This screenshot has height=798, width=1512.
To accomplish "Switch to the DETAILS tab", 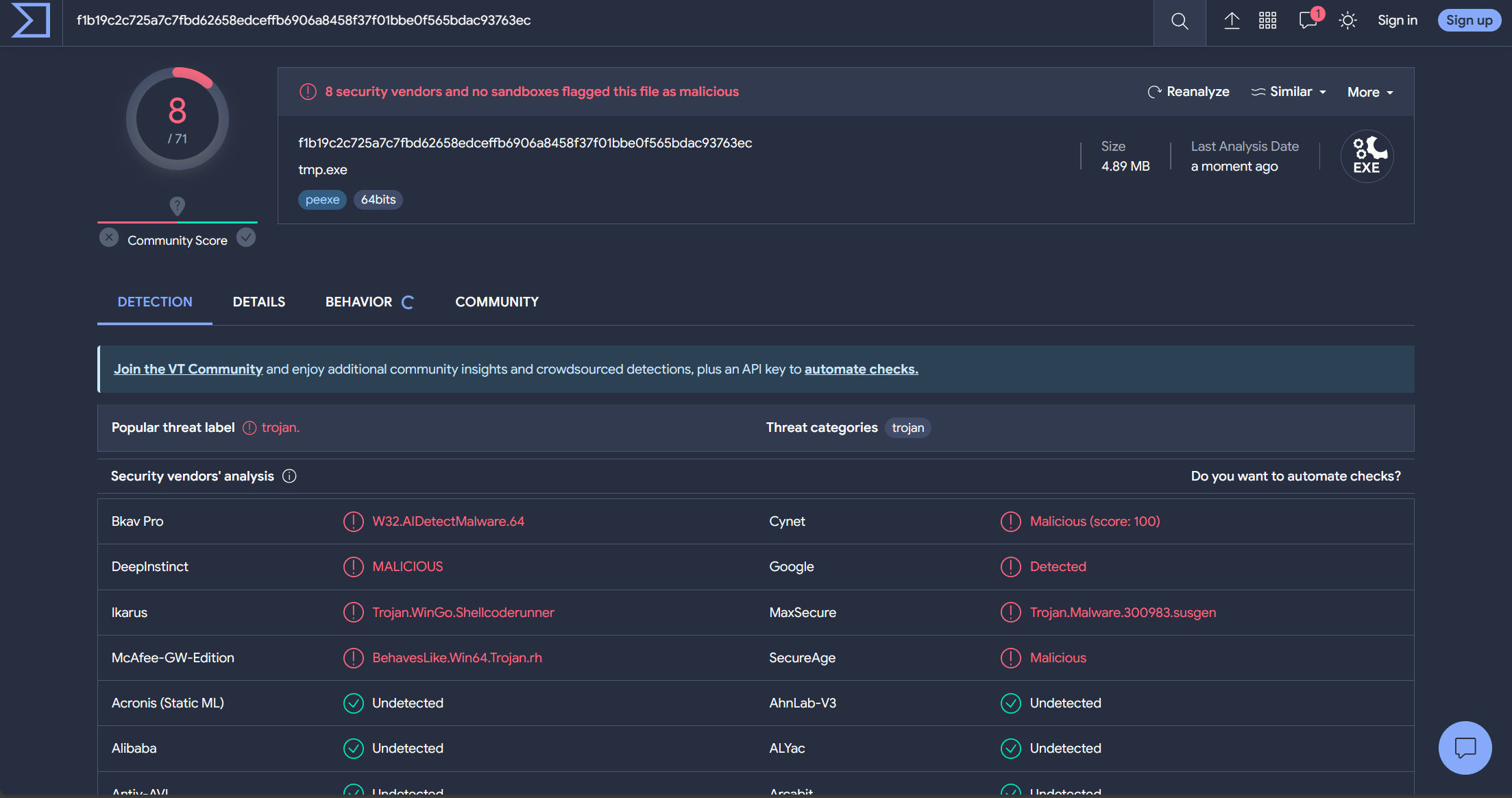I will (x=259, y=302).
